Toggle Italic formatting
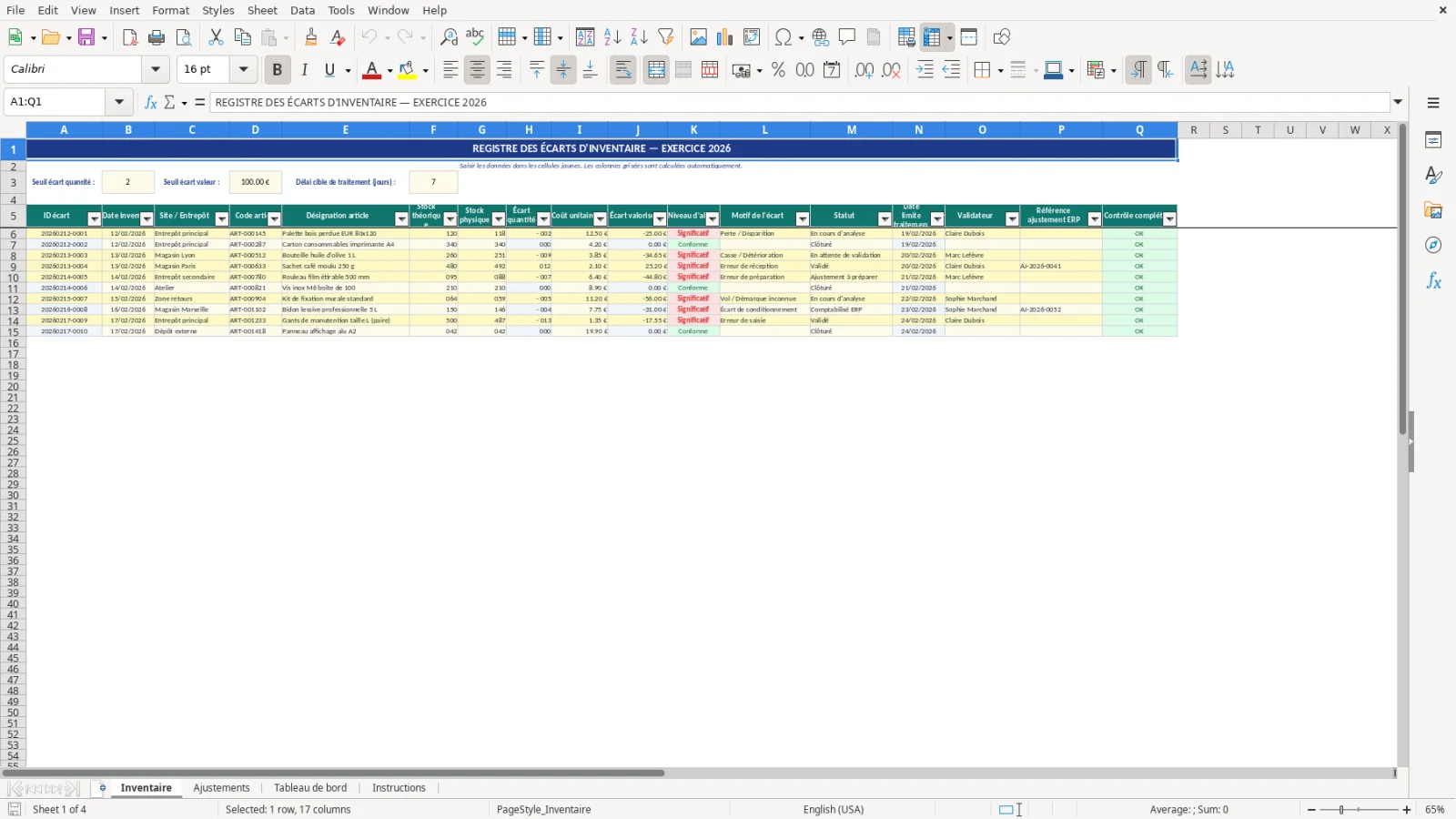 304,70
